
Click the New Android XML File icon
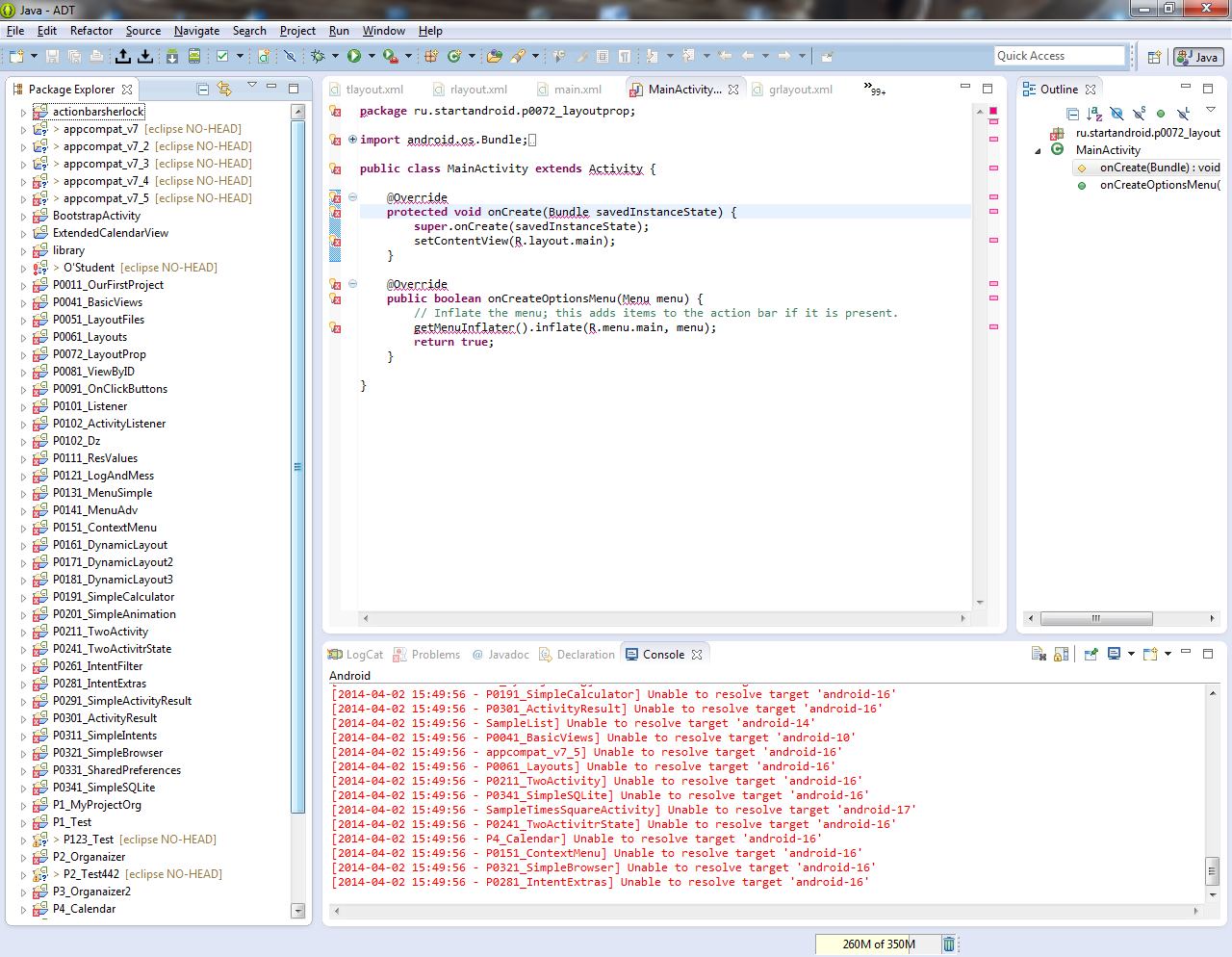pos(263,56)
